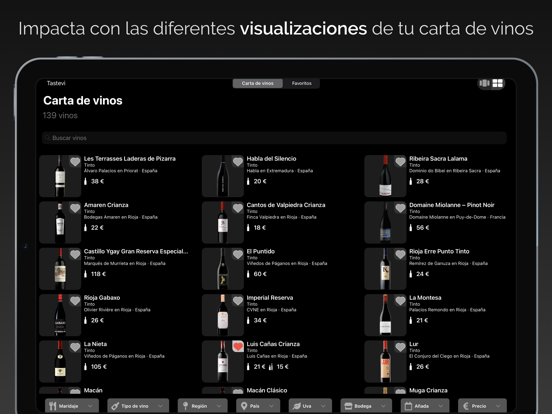This screenshot has width=552, height=414.
Task: Open Domaine Miolanne Pinot Noir bottle thumbnail
Action: tap(385, 222)
